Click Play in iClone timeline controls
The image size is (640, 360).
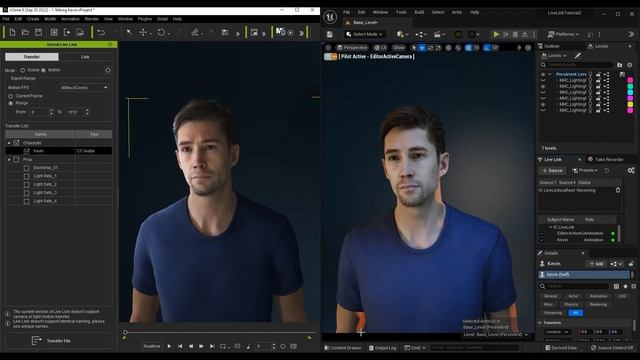pyautogui.click(x=169, y=346)
